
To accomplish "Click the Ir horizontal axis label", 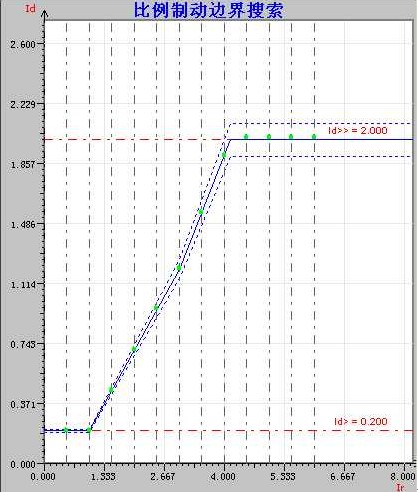I will click(400, 487).
